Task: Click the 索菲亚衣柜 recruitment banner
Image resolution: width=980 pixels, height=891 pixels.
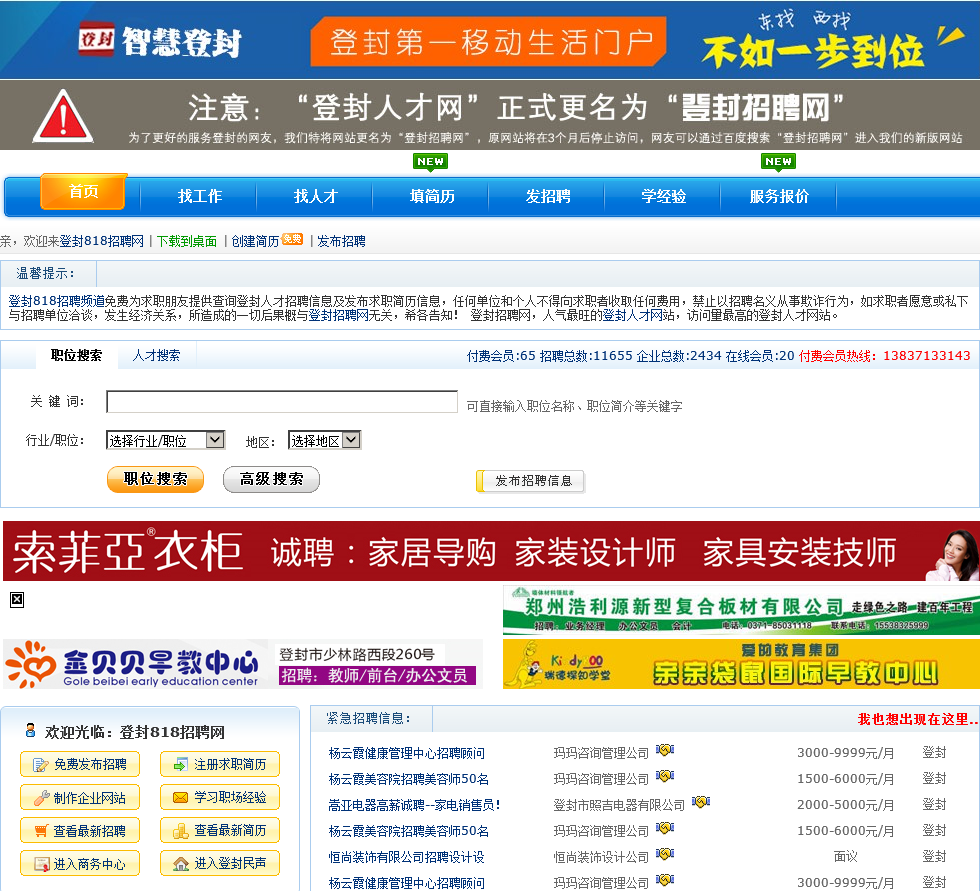Action: click(x=490, y=551)
